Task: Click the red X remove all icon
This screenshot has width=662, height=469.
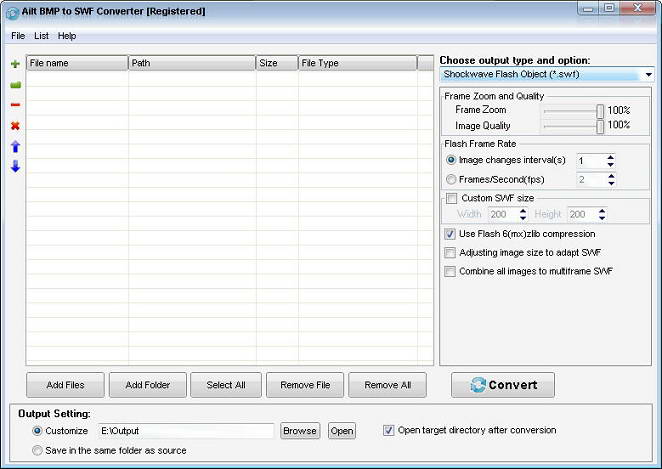Action: tap(15, 125)
